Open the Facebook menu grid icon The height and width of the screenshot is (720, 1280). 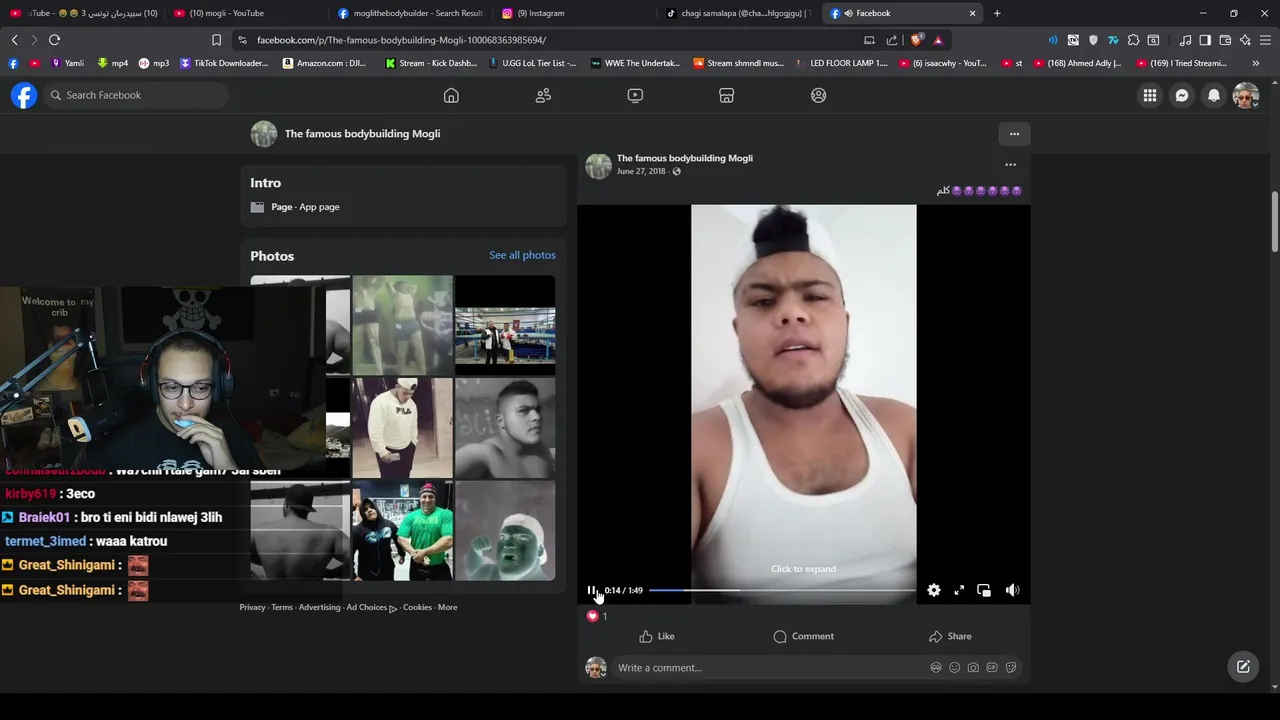click(1150, 95)
